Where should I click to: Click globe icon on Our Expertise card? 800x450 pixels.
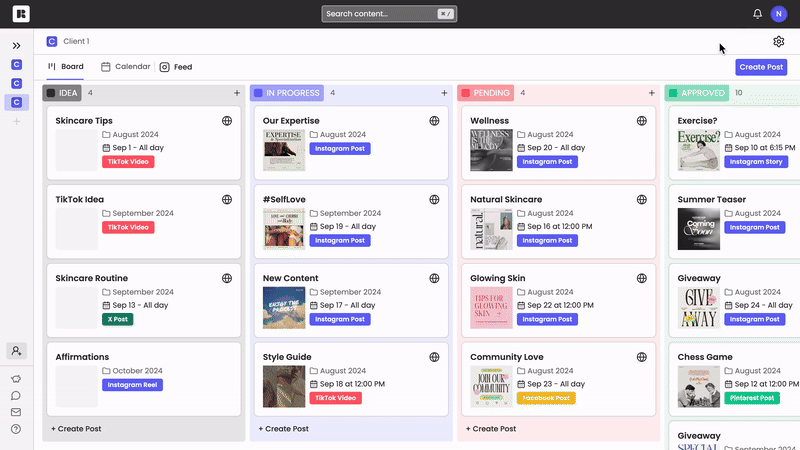coord(434,121)
